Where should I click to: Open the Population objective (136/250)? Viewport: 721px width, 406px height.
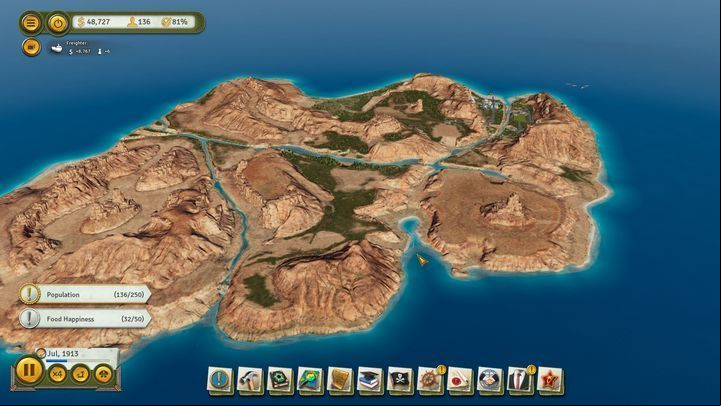point(86,294)
